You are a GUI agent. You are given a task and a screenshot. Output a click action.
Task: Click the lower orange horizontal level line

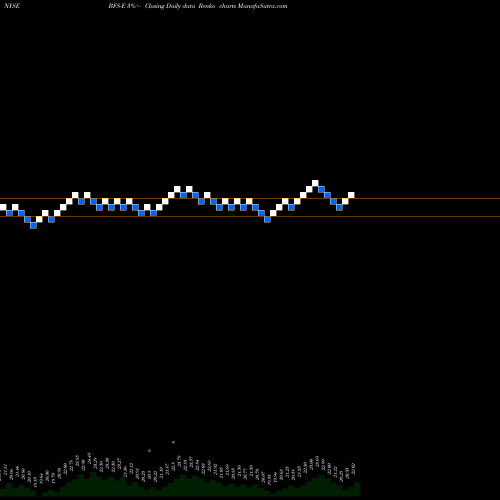(x=250, y=217)
